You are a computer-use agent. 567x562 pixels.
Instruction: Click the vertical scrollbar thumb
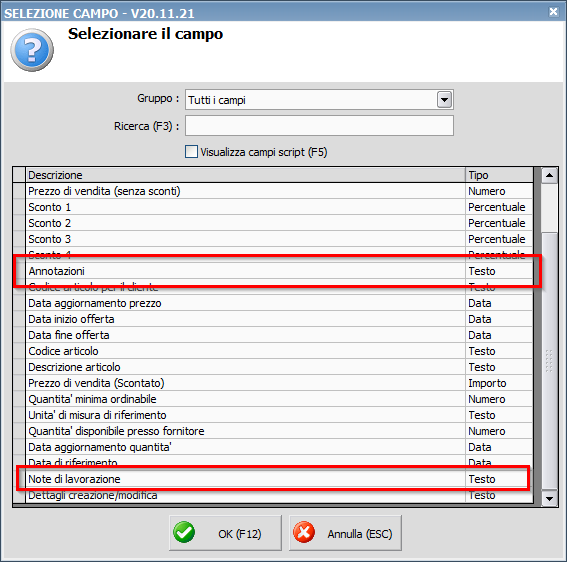click(x=549, y=362)
